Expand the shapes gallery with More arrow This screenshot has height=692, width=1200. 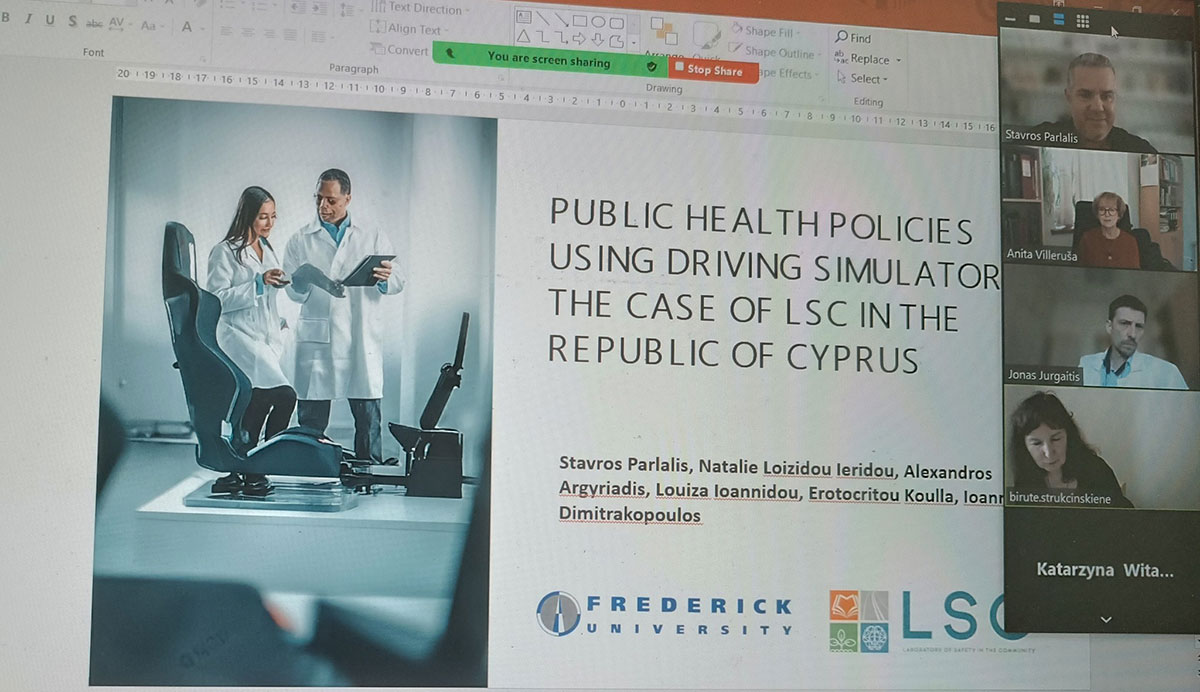coord(633,44)
